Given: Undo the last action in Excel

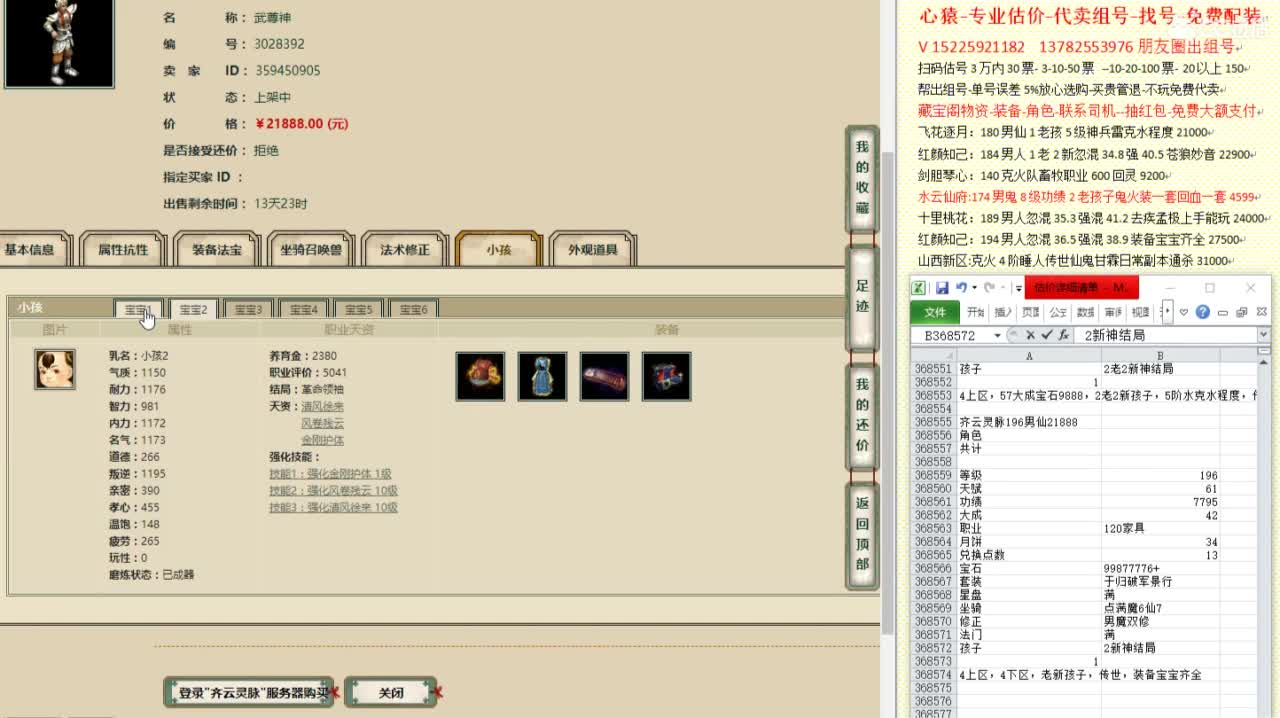Looking at the screenshot, I should [962, 288].
